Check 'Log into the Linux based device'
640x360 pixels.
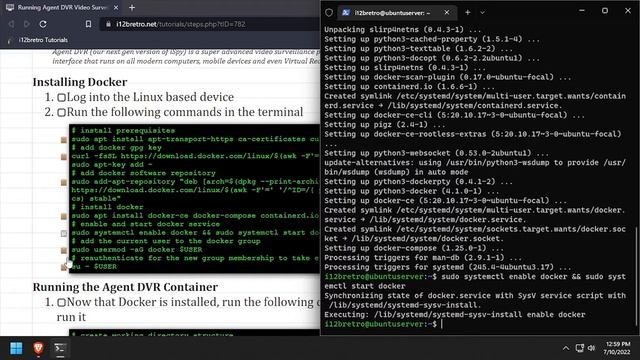pyautogui.click(x=61, y=98)
